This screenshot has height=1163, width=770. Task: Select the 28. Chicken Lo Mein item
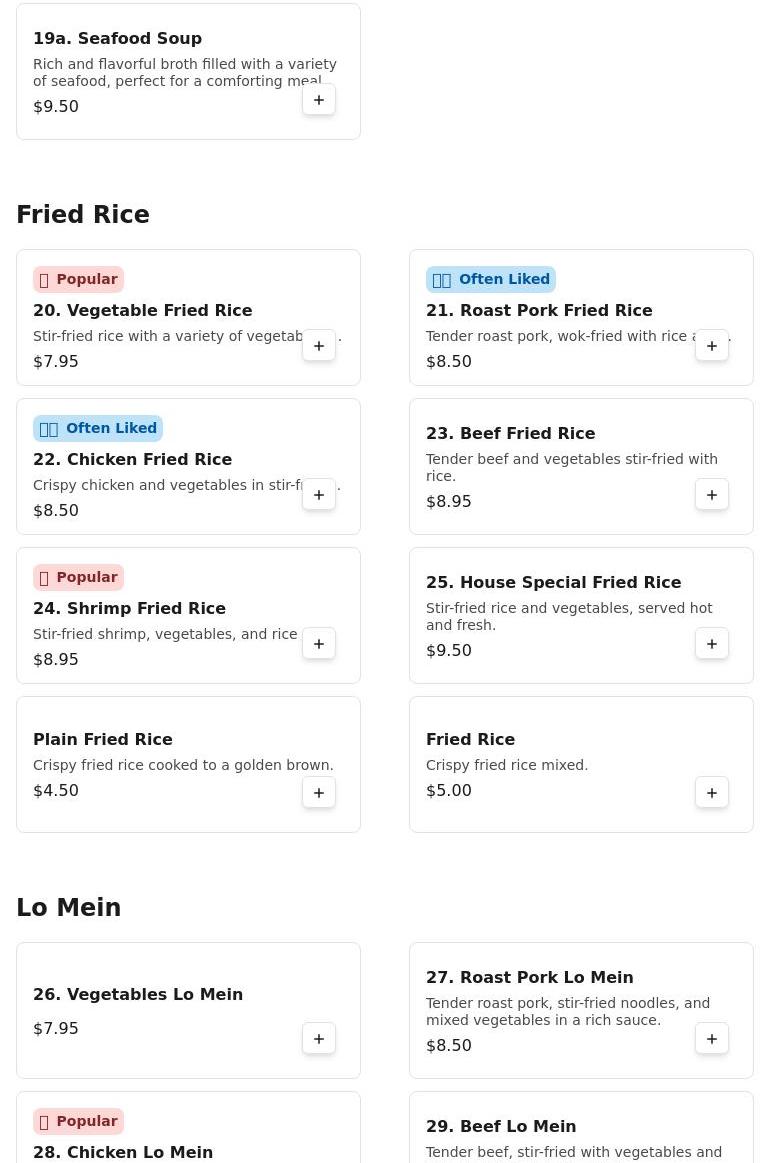click(123, 1152)
